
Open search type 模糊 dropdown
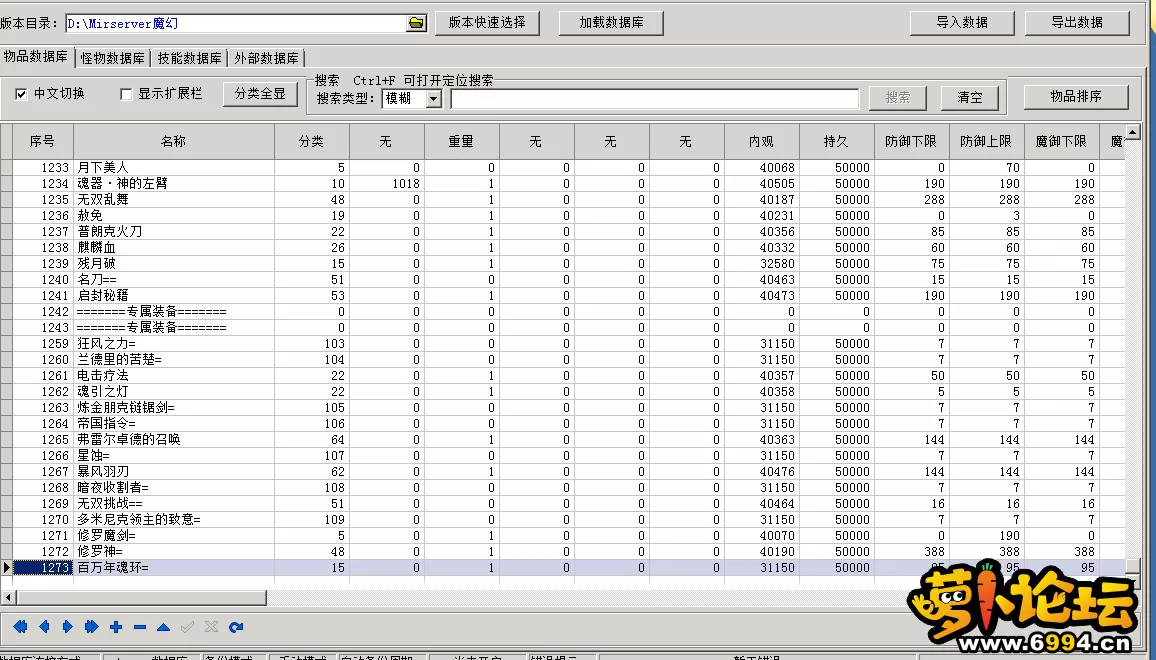point(434,98)
